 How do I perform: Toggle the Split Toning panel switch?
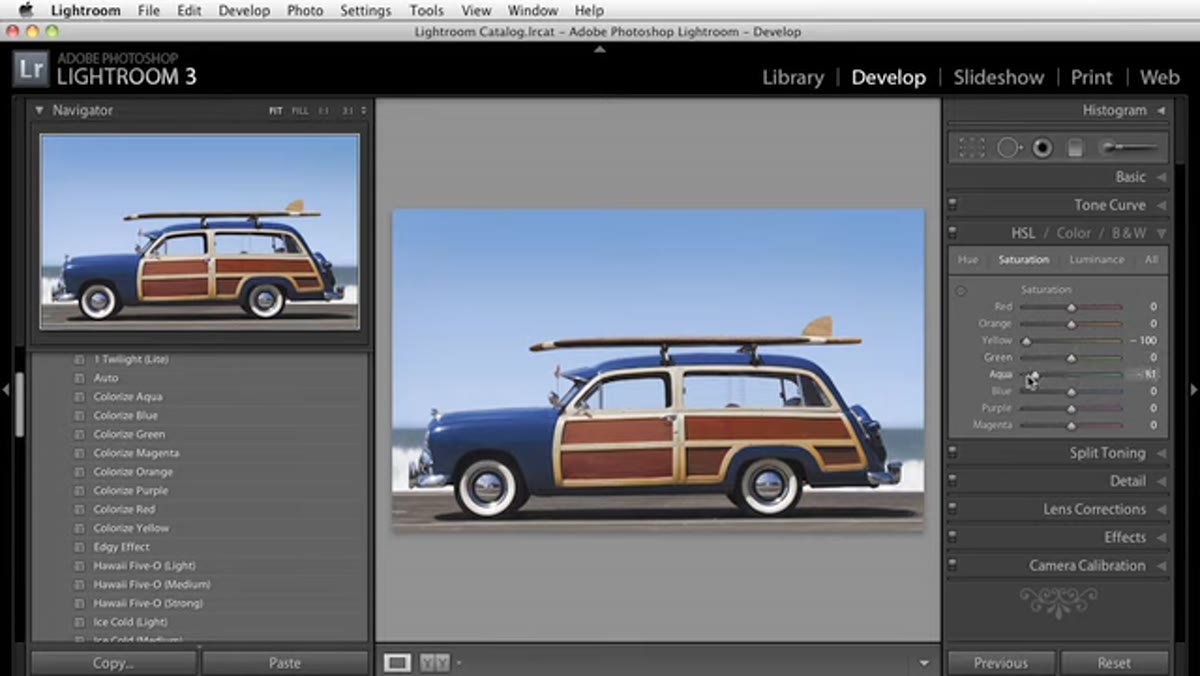coord(953,453)
